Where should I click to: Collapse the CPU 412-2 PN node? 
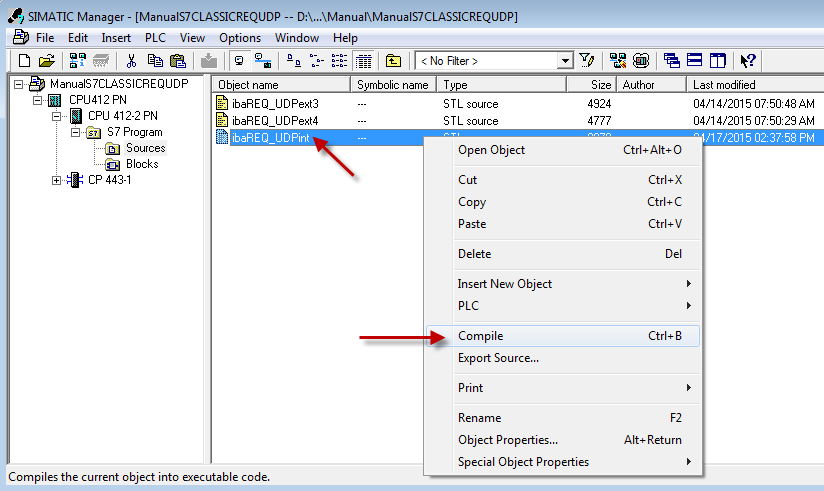[56, 116]
